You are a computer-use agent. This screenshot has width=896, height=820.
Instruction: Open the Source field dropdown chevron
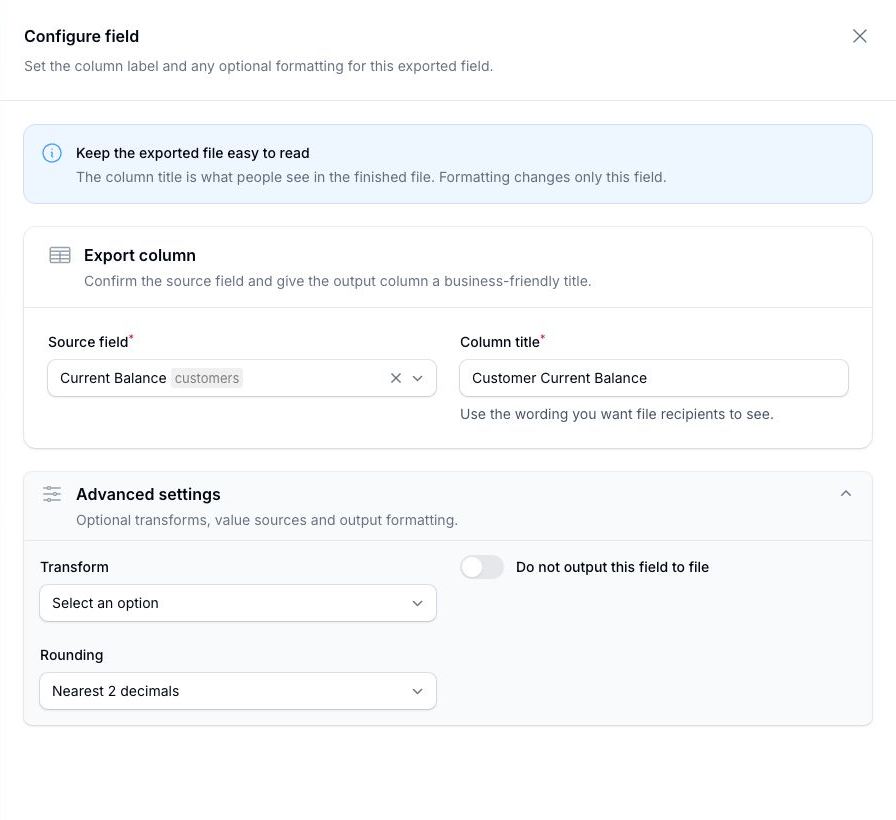coord(418,378)
